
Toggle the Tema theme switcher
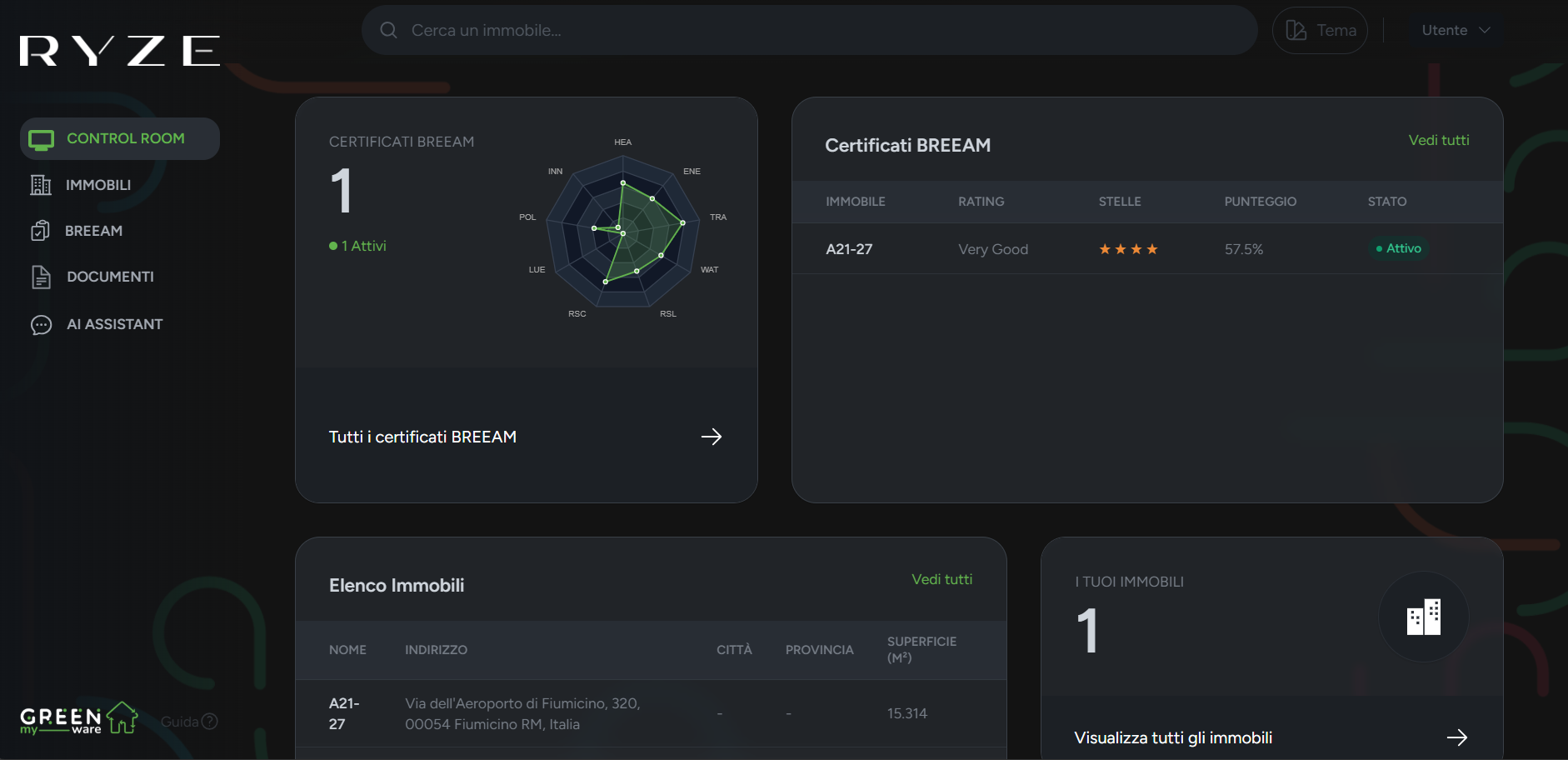click(x=1320, y=31)
